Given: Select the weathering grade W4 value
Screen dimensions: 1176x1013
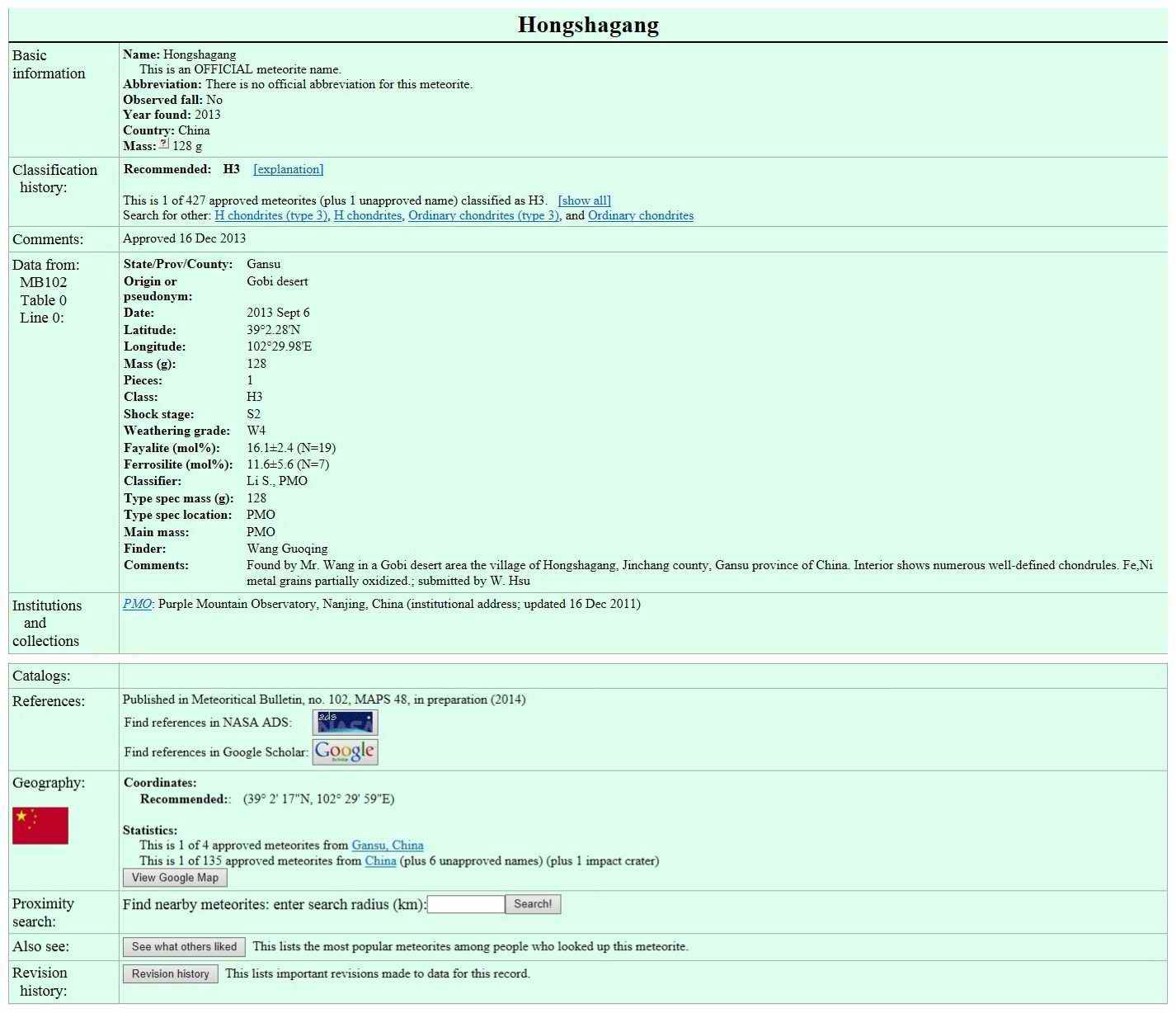Looking at the screenshot, I should click(x=256, y=431).
